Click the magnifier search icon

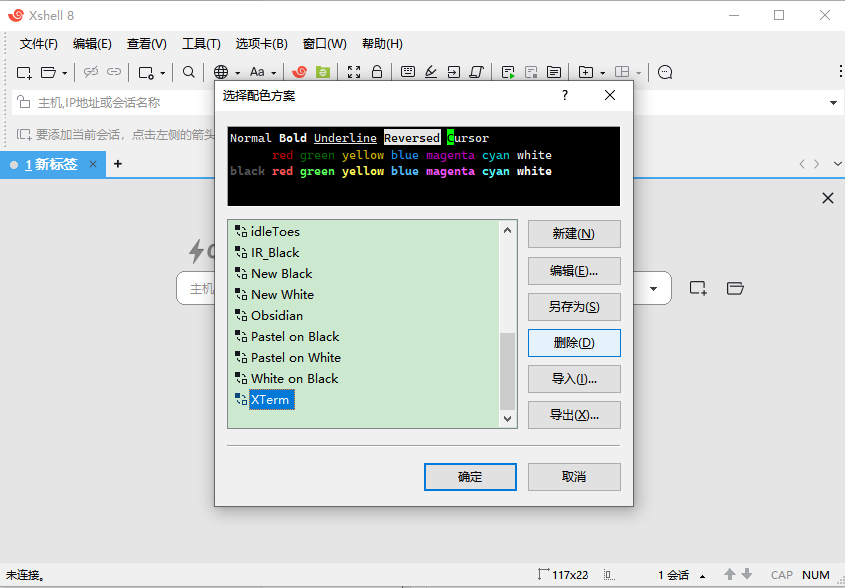point(189,72)
